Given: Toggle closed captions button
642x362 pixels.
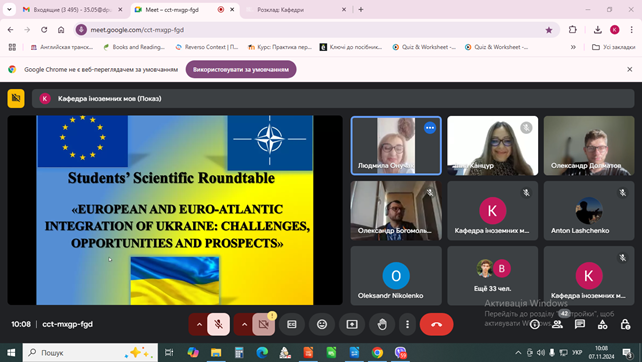Looking at the screenshot, I should click(292, 324).
